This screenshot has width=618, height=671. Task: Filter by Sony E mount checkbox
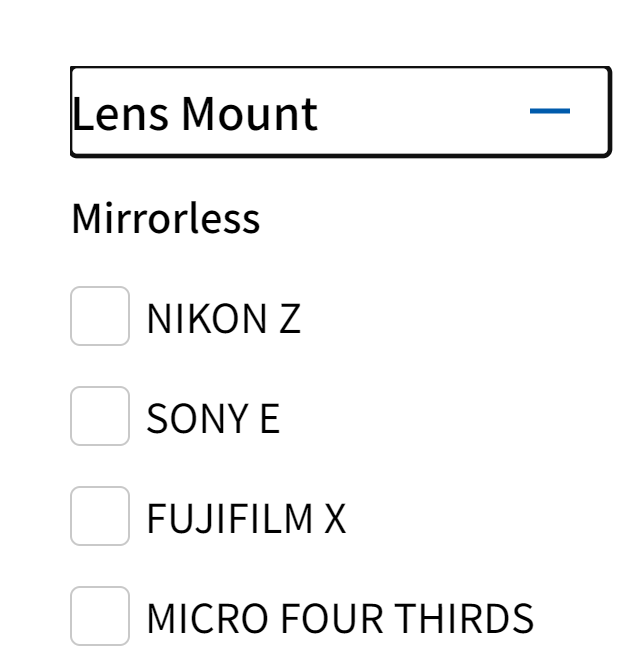click(x=100, y=417)
